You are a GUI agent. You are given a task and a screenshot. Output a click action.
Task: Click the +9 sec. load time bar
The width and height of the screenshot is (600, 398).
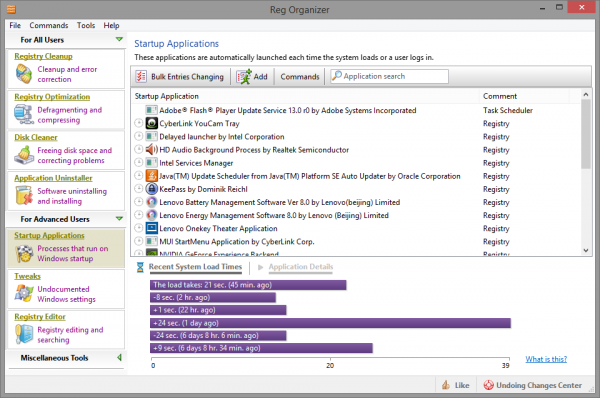point(261,348)
